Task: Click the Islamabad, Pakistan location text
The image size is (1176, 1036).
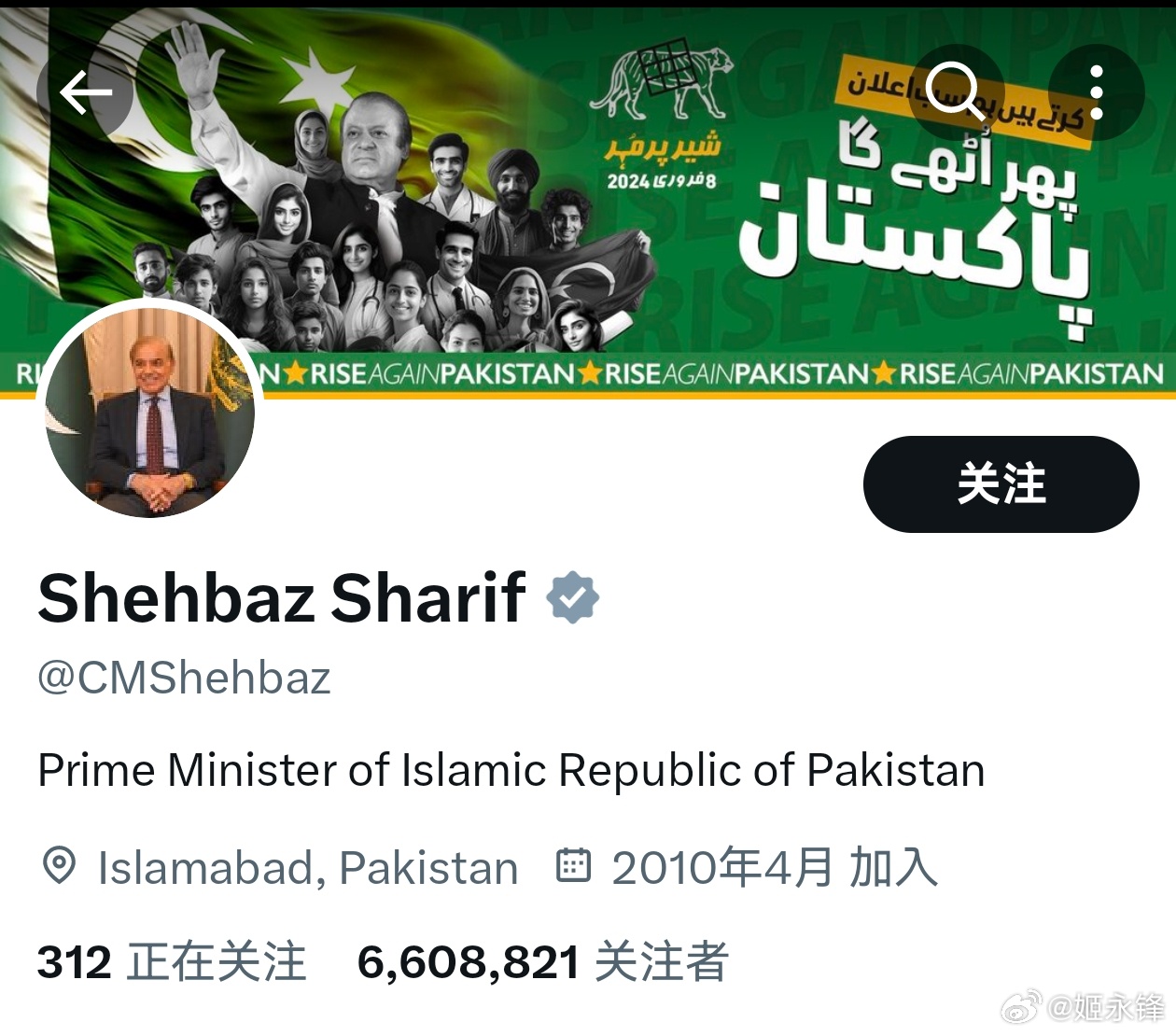Action: coord(308,867)
